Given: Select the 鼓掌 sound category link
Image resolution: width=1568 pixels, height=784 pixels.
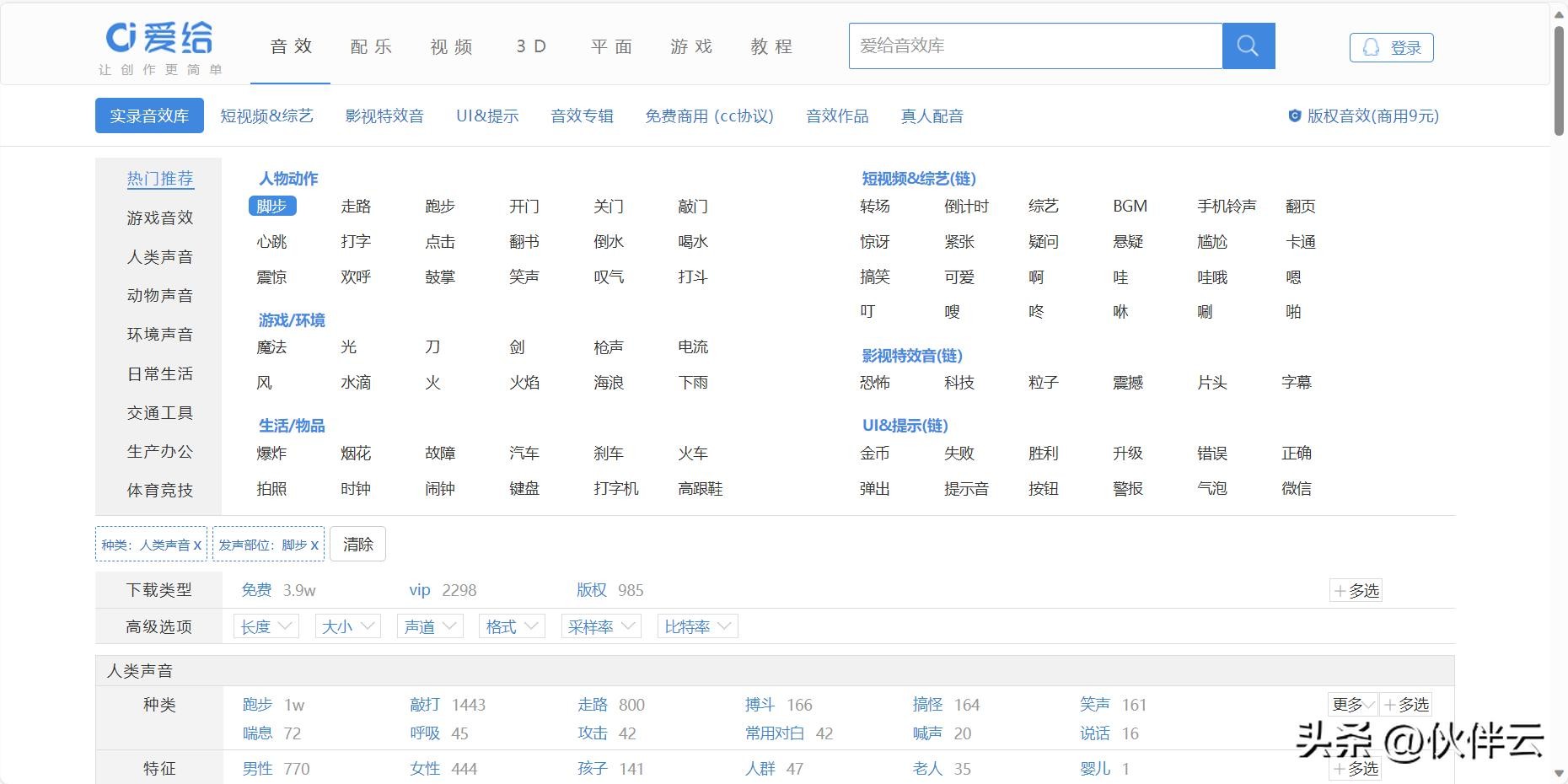Looking at the screenshot, I should point(440,277).
